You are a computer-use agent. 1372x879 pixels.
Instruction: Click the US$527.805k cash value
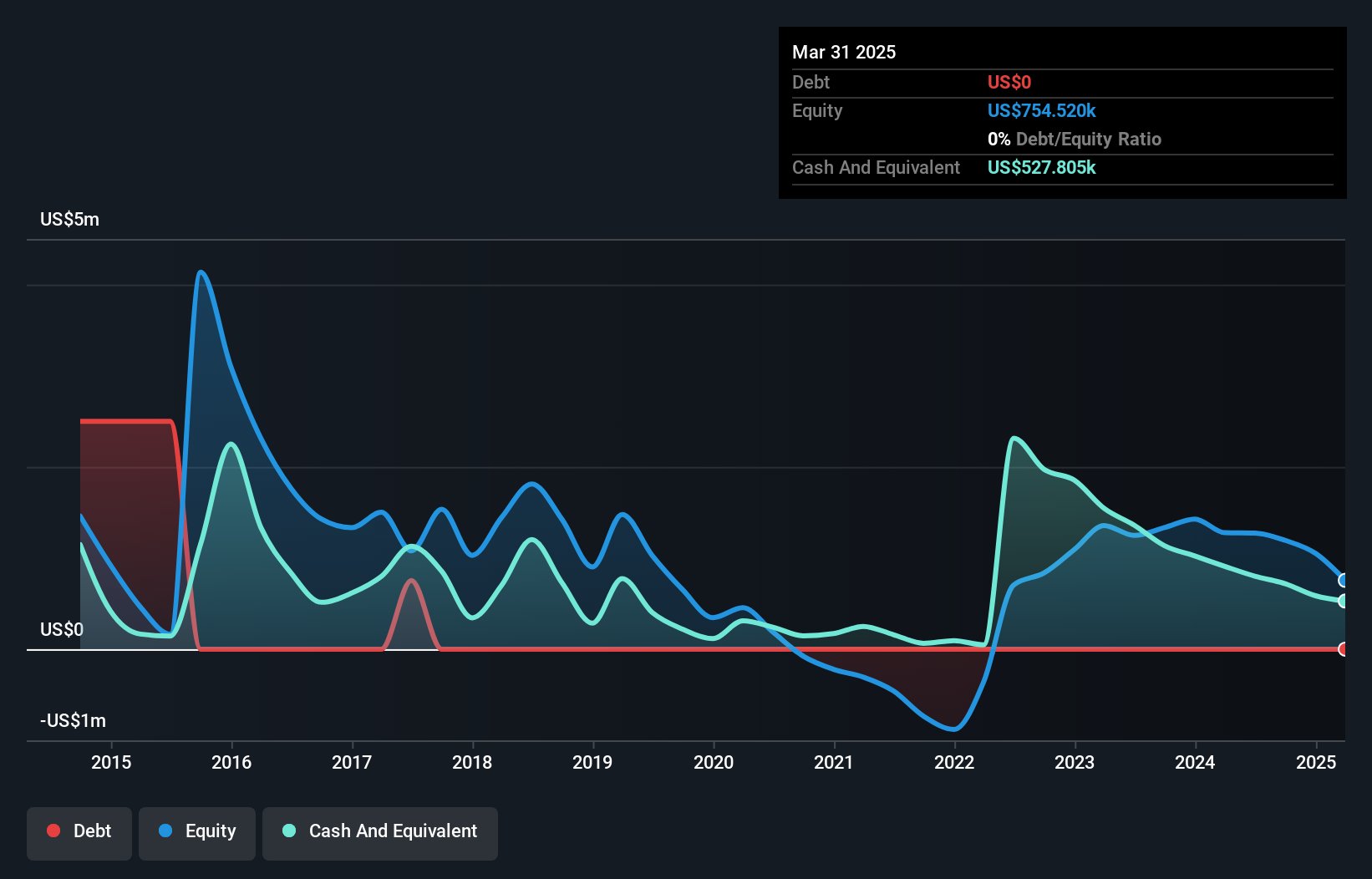tap(1041, 167)
